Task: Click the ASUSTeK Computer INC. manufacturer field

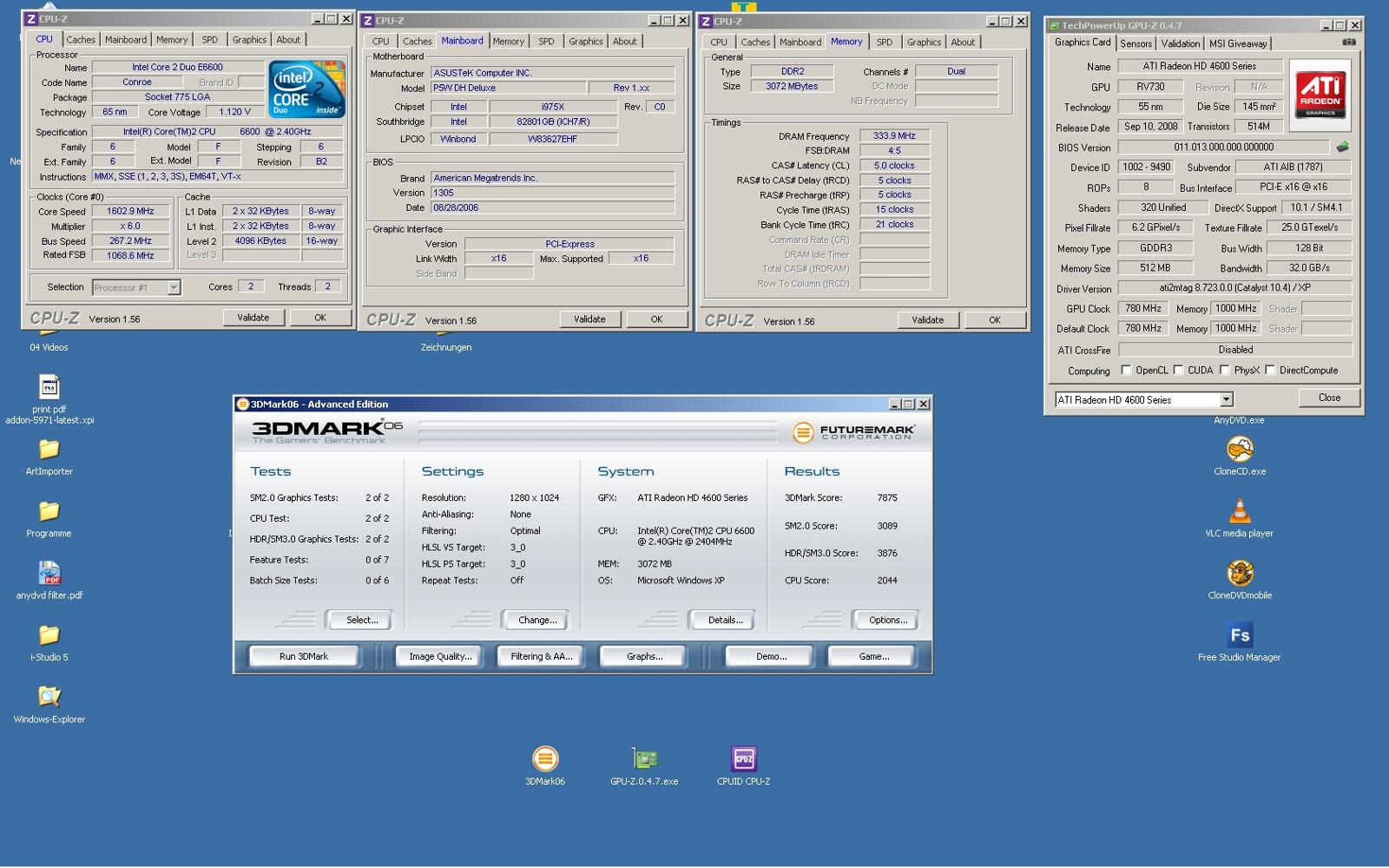Action: pyautogui.click(x=553, y=73)
